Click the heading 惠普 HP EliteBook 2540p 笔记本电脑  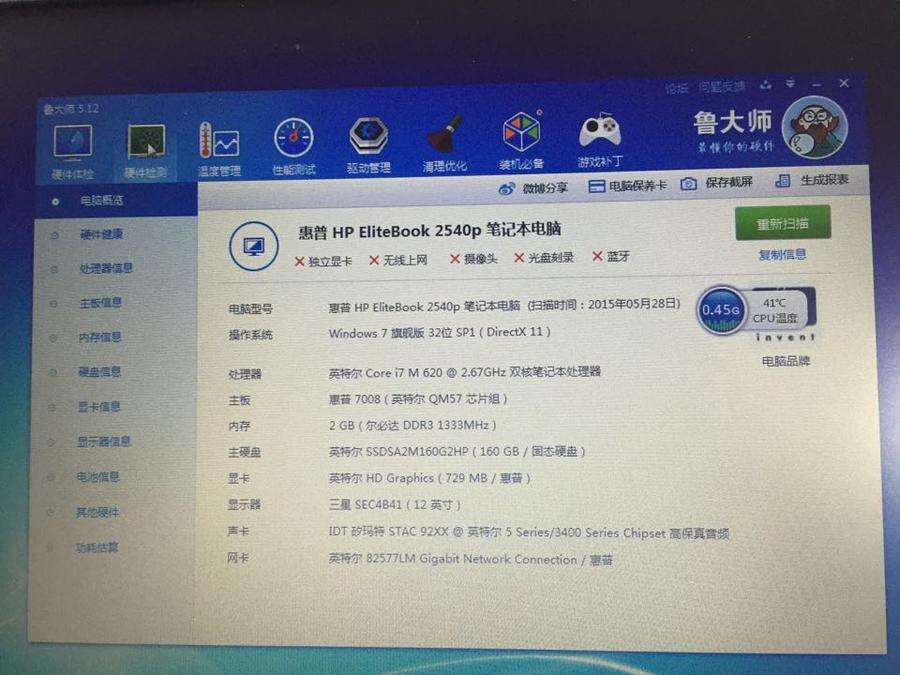[430, 231]
